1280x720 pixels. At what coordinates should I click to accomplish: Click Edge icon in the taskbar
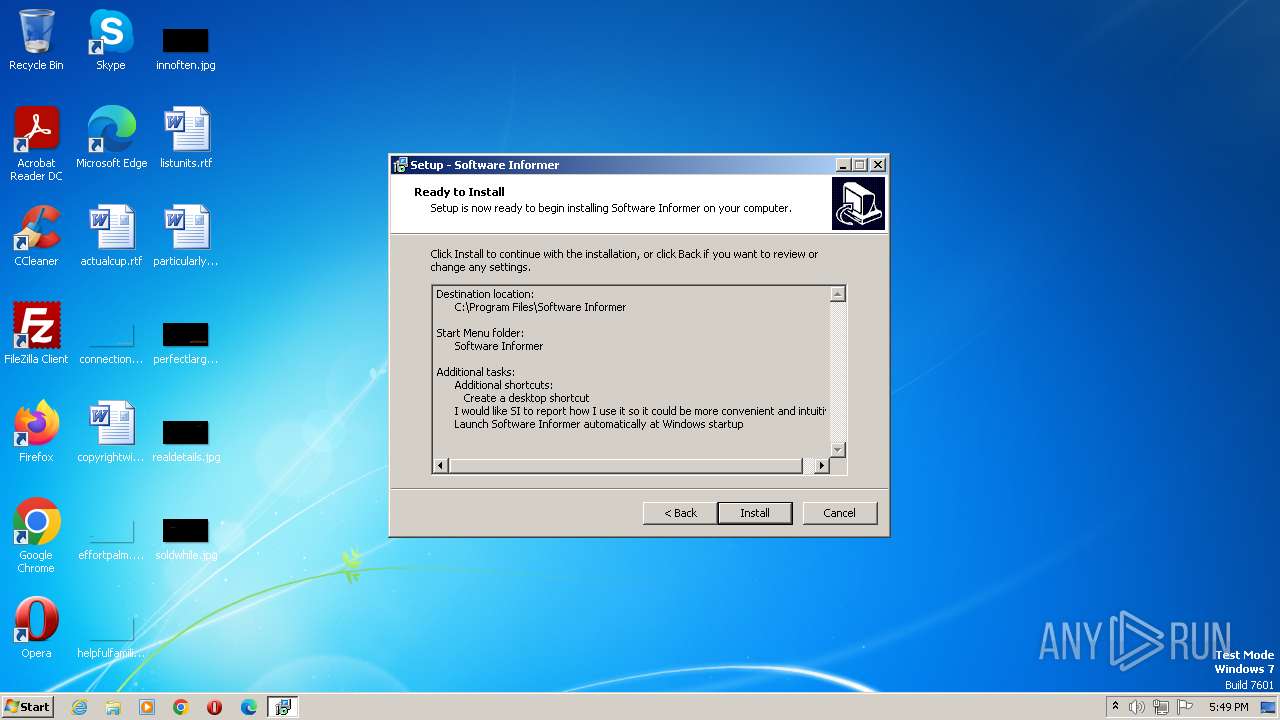[249, 707]
